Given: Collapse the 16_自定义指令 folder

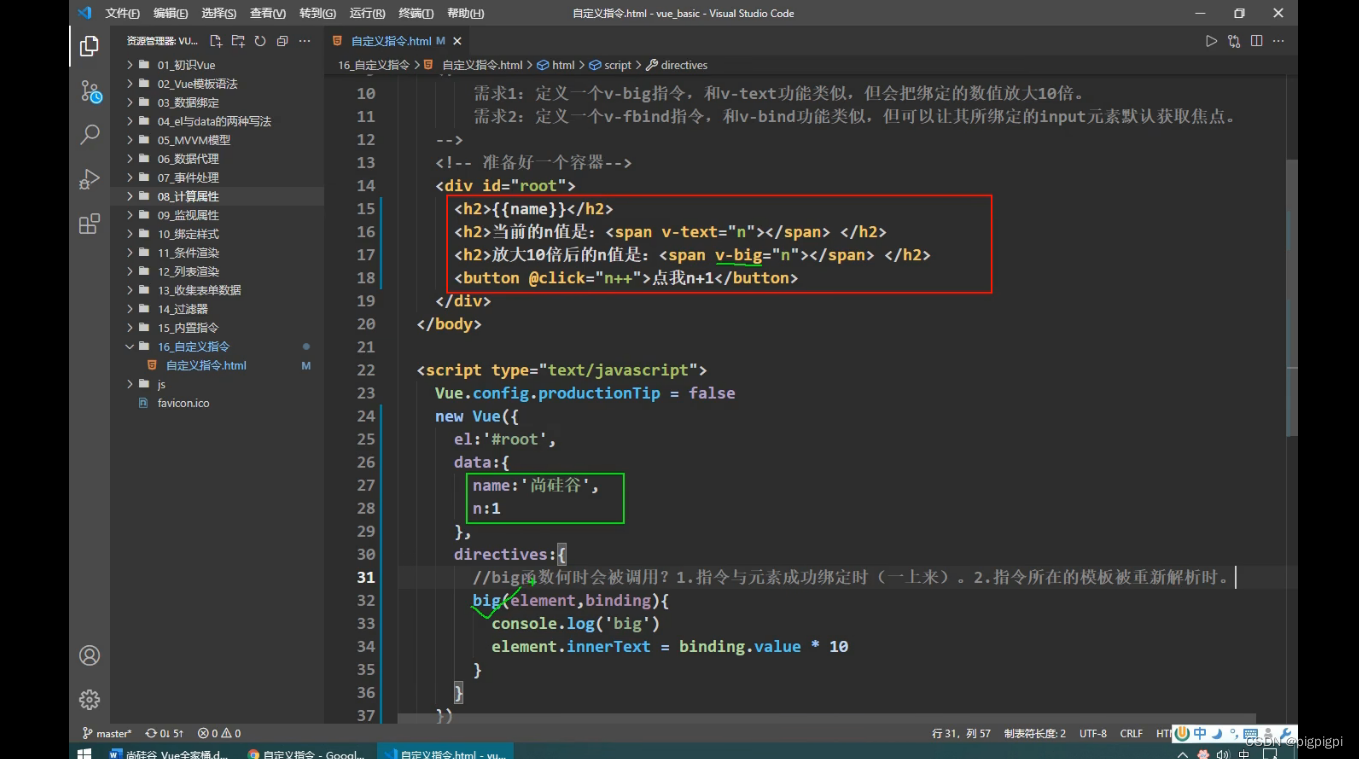Looking at the screenshot, I should click(217, 346).
